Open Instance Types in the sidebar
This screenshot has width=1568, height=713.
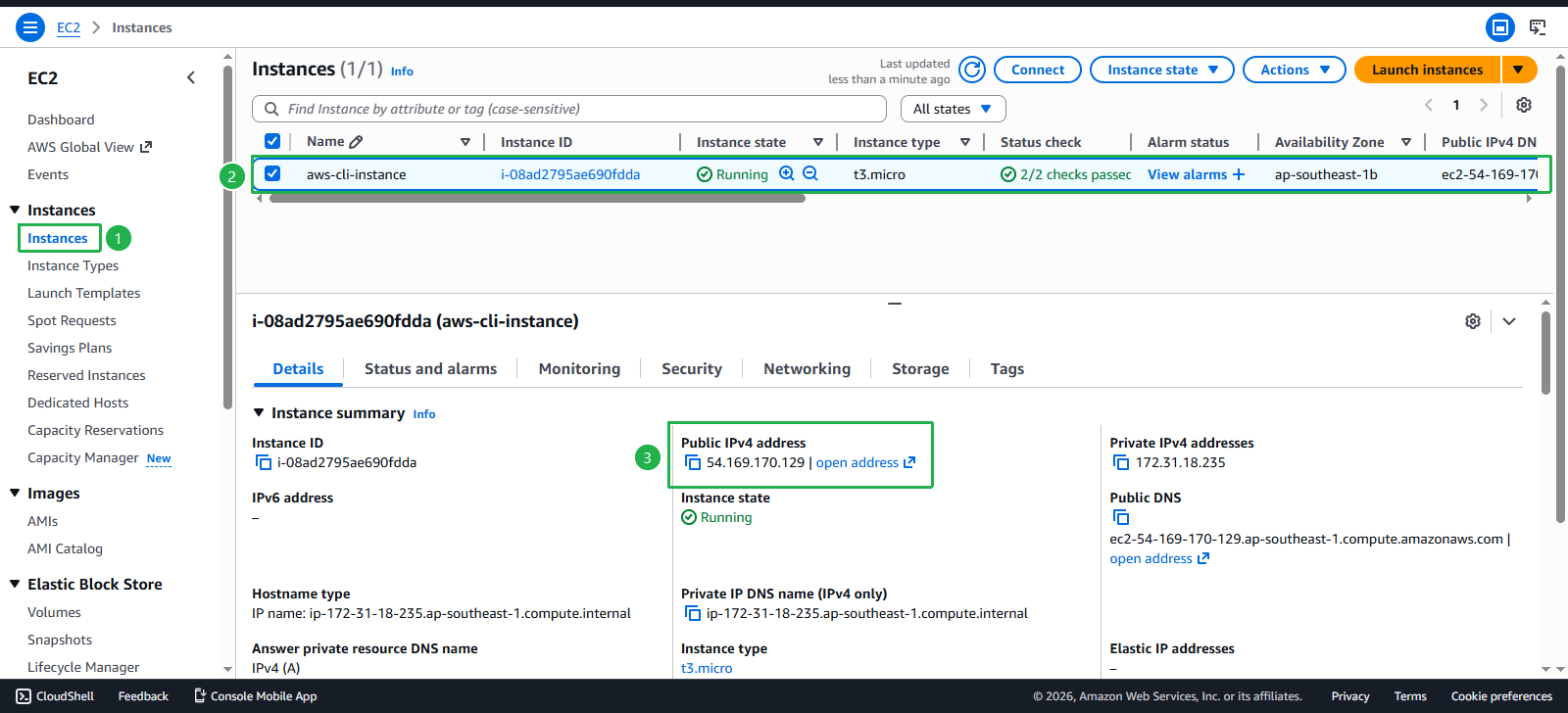tap(73, 265)
